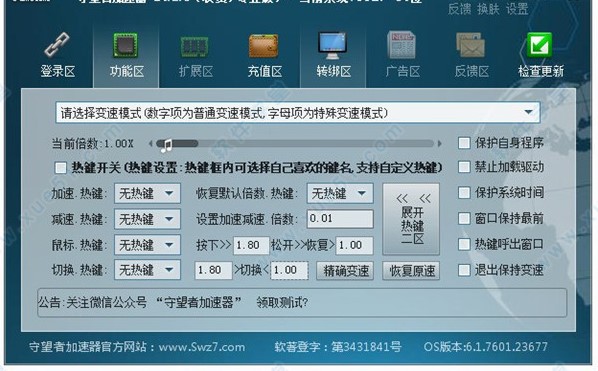
Task: Click the 公告 announcement text
Action: click(172, 303)
